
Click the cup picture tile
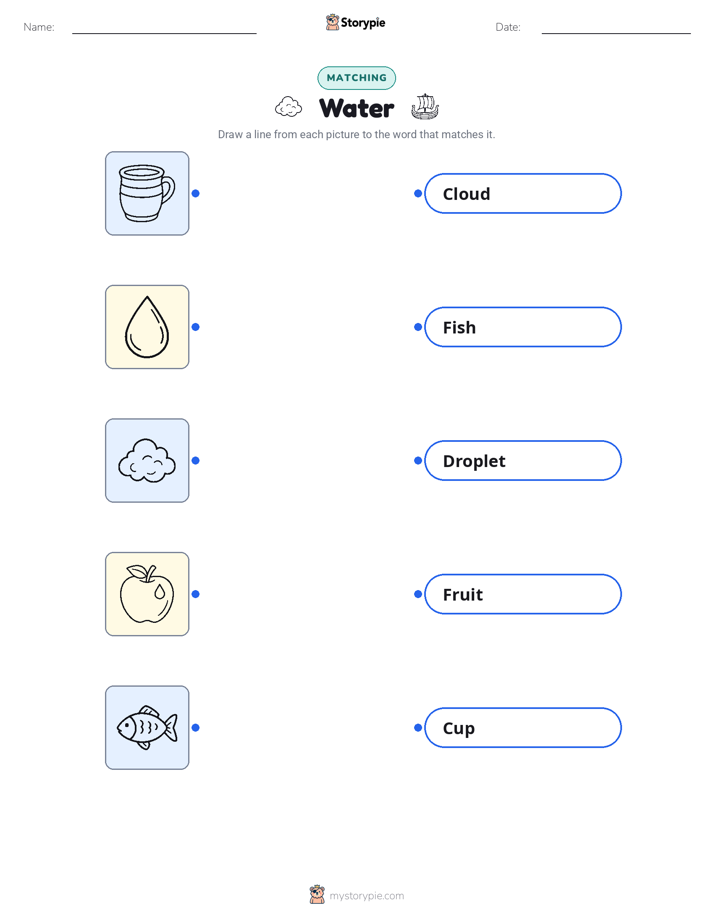[x=147, y=193]
